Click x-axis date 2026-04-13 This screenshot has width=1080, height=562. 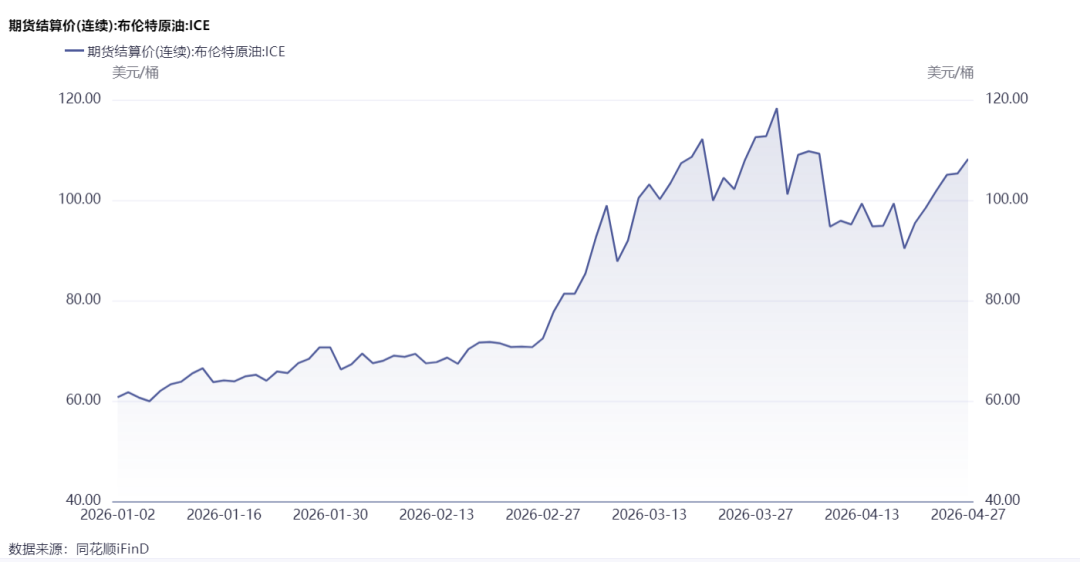pyautogui.click(x=862, y=515)
